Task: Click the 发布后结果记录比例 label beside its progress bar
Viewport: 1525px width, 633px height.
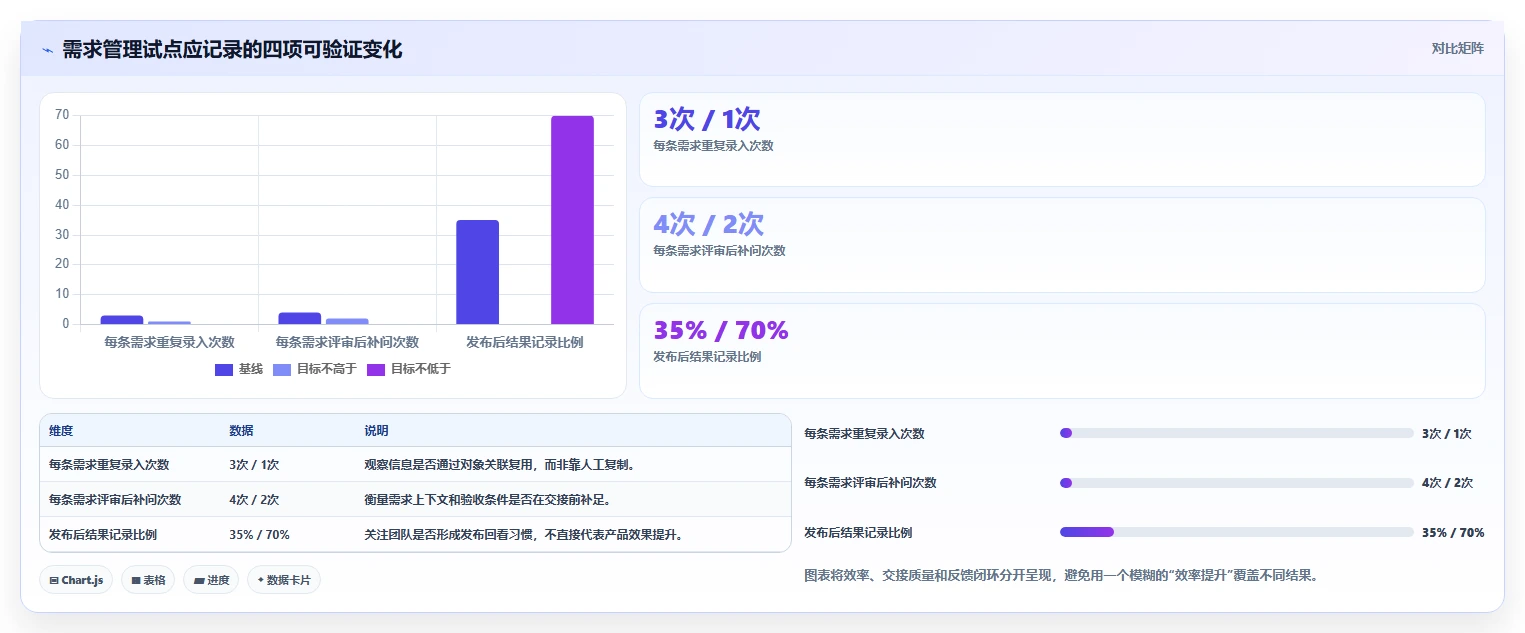Action: click(858, 533)
